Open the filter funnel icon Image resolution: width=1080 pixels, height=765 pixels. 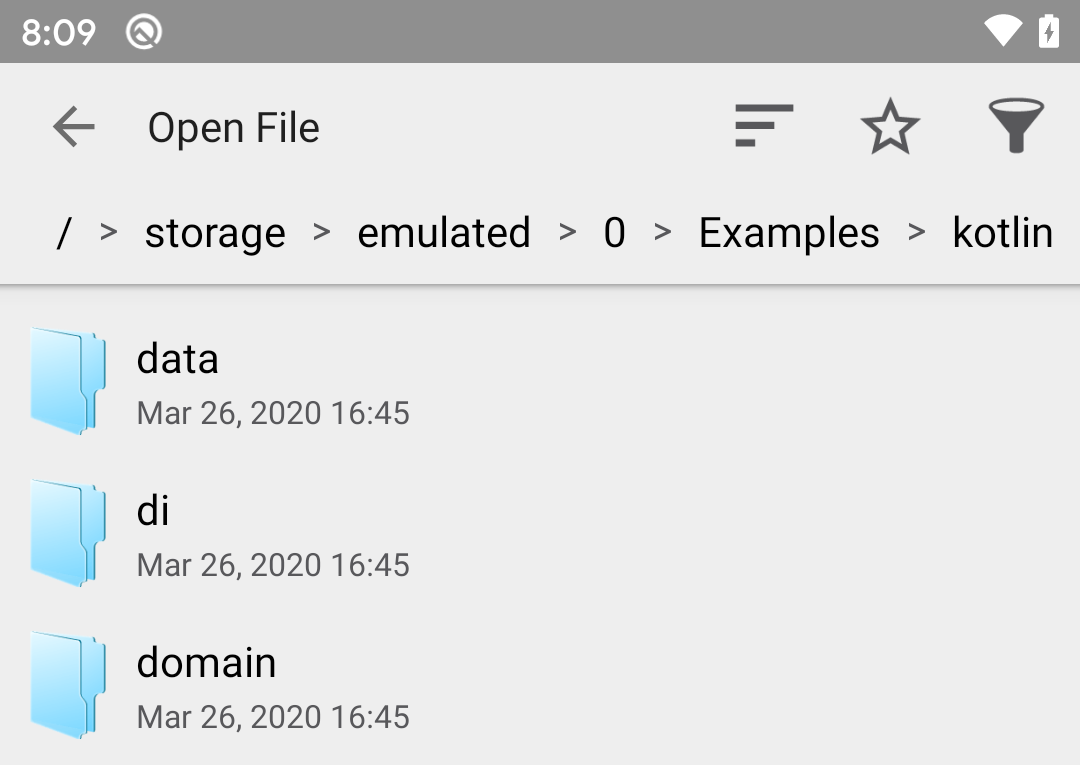tap(1016, 127)
